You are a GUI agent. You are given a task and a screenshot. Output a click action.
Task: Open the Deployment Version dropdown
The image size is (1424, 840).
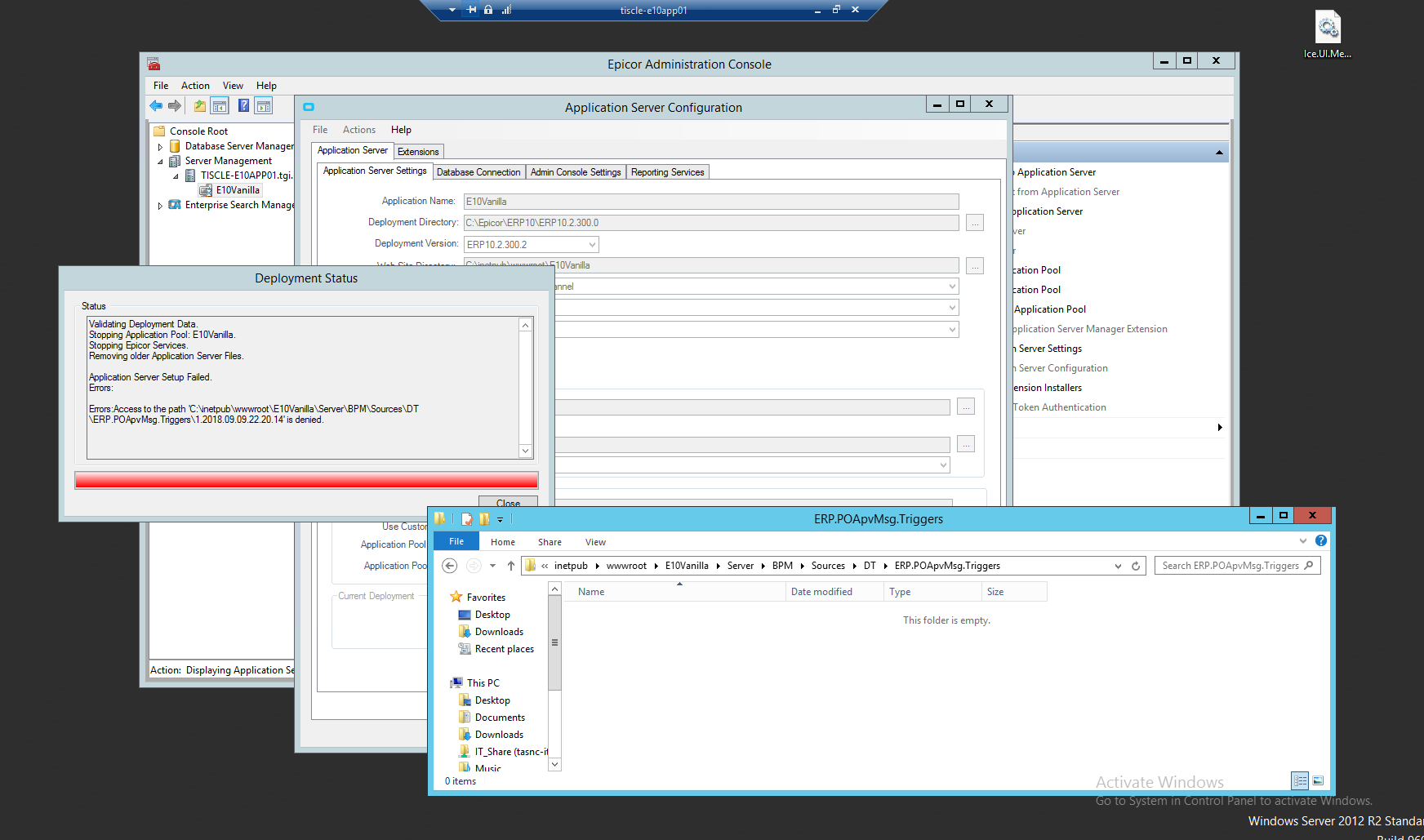tap(592, 245)
